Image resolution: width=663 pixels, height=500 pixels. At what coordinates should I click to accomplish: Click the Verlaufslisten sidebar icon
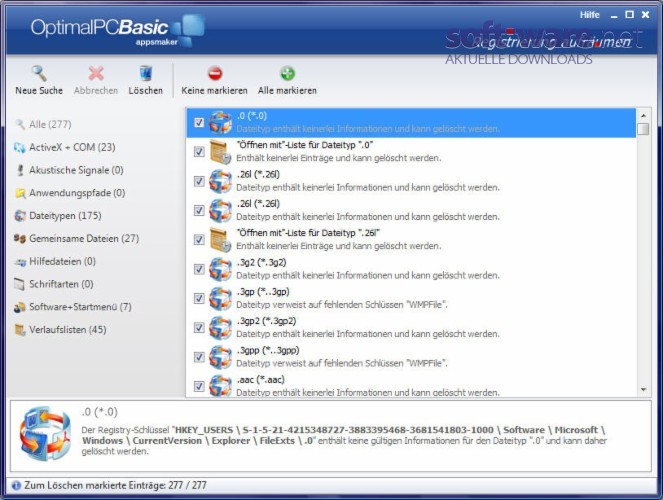pyautogui.click(x=19, y=330)
